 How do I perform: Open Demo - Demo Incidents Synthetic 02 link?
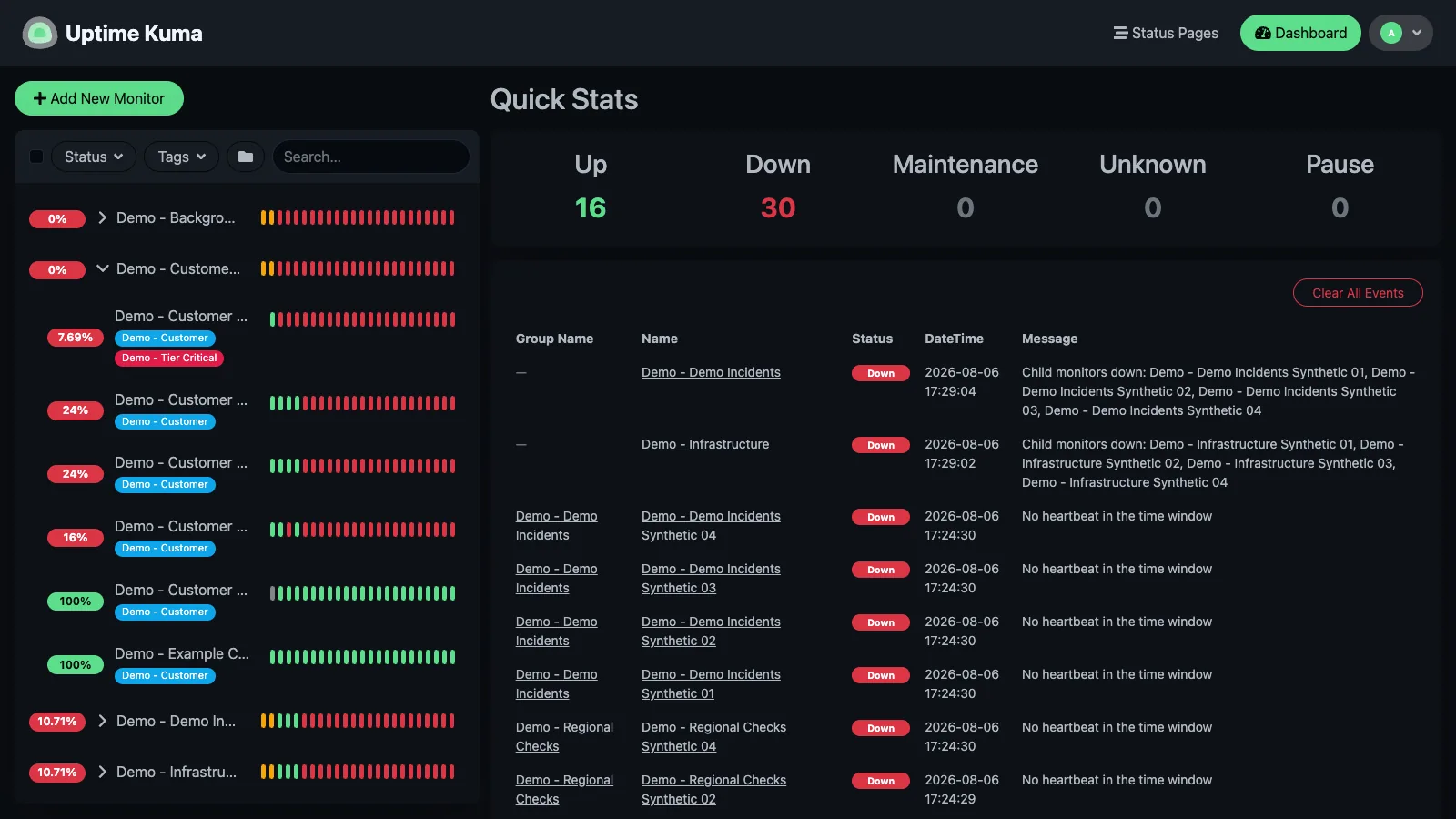(x=711, y=632)
